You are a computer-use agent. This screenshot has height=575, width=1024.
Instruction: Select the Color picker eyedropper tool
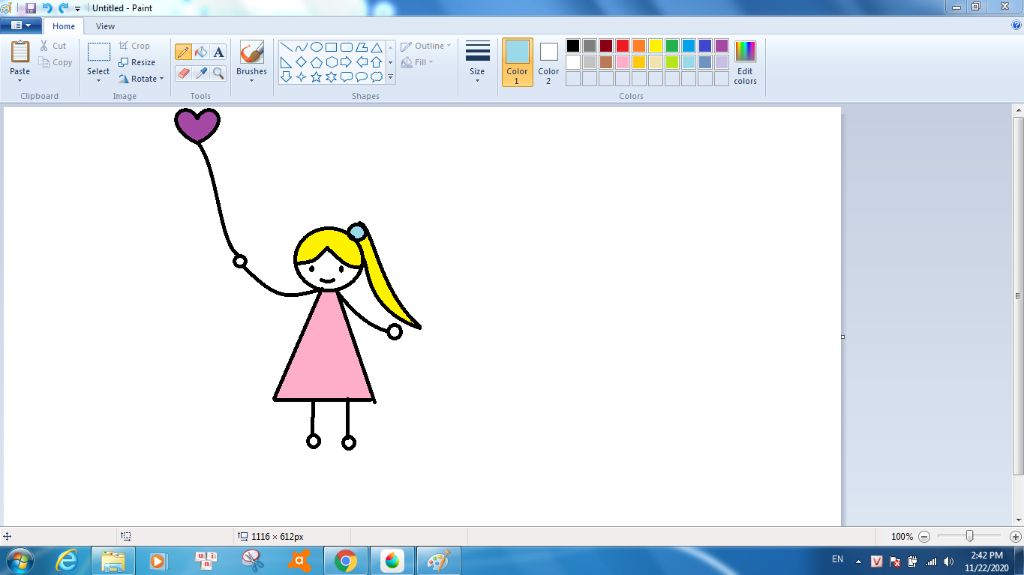[201, 73]
